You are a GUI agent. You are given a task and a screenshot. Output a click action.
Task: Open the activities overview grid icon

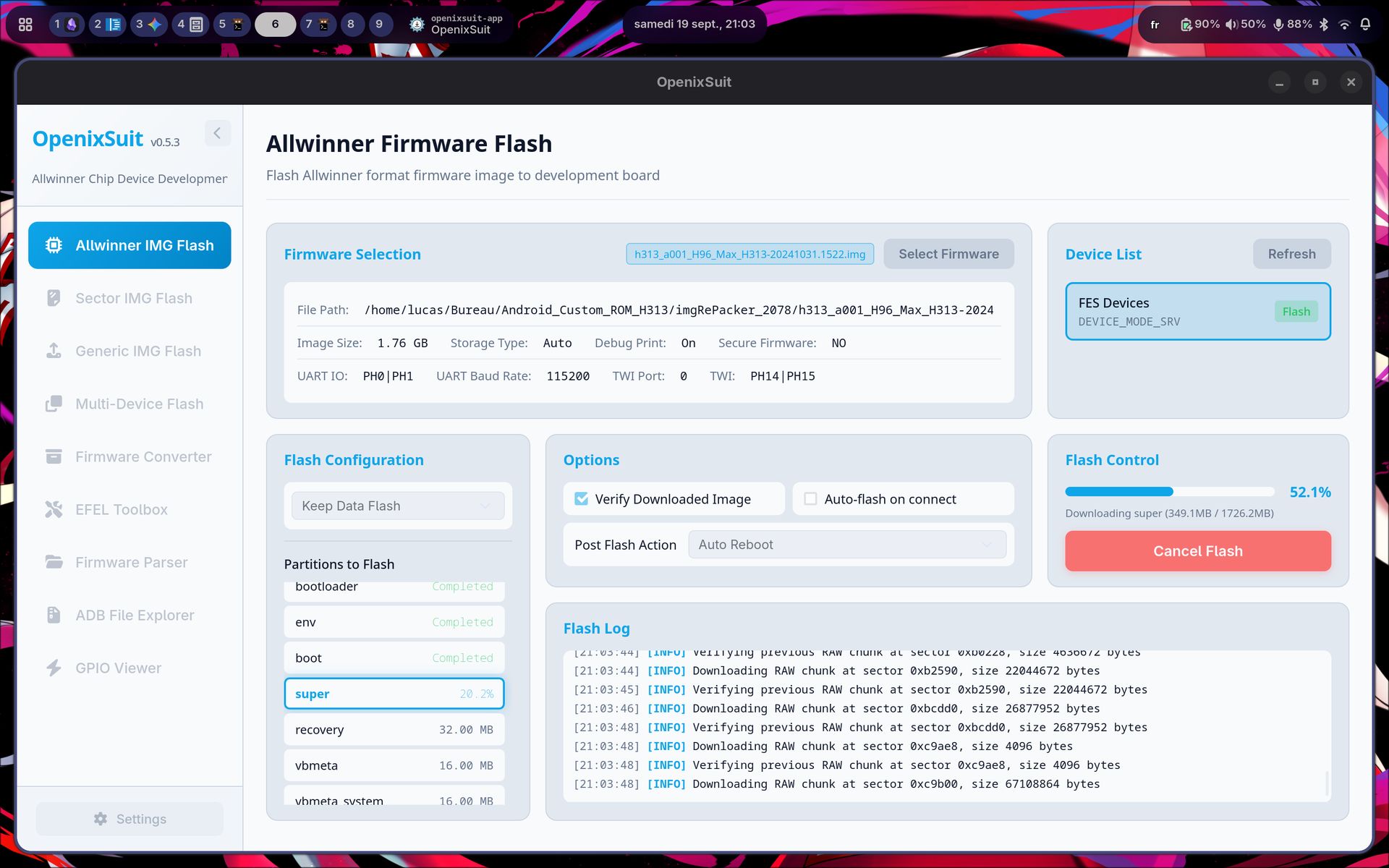point(25,24)
